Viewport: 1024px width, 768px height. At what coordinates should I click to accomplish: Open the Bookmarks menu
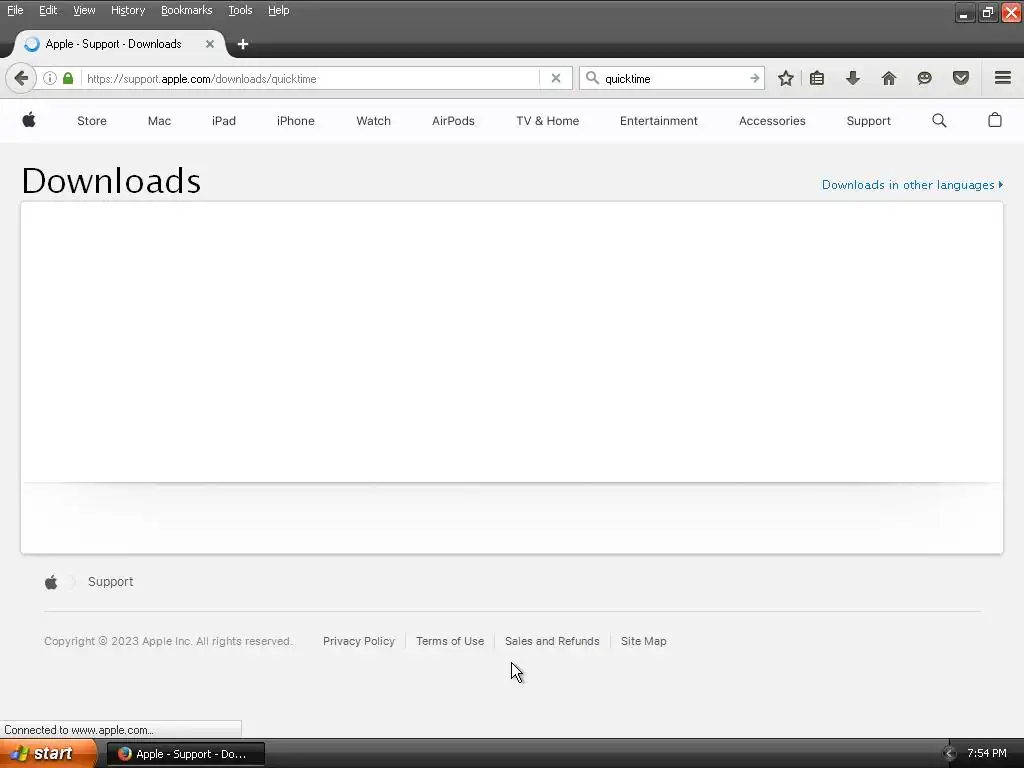tap(187, 10)
